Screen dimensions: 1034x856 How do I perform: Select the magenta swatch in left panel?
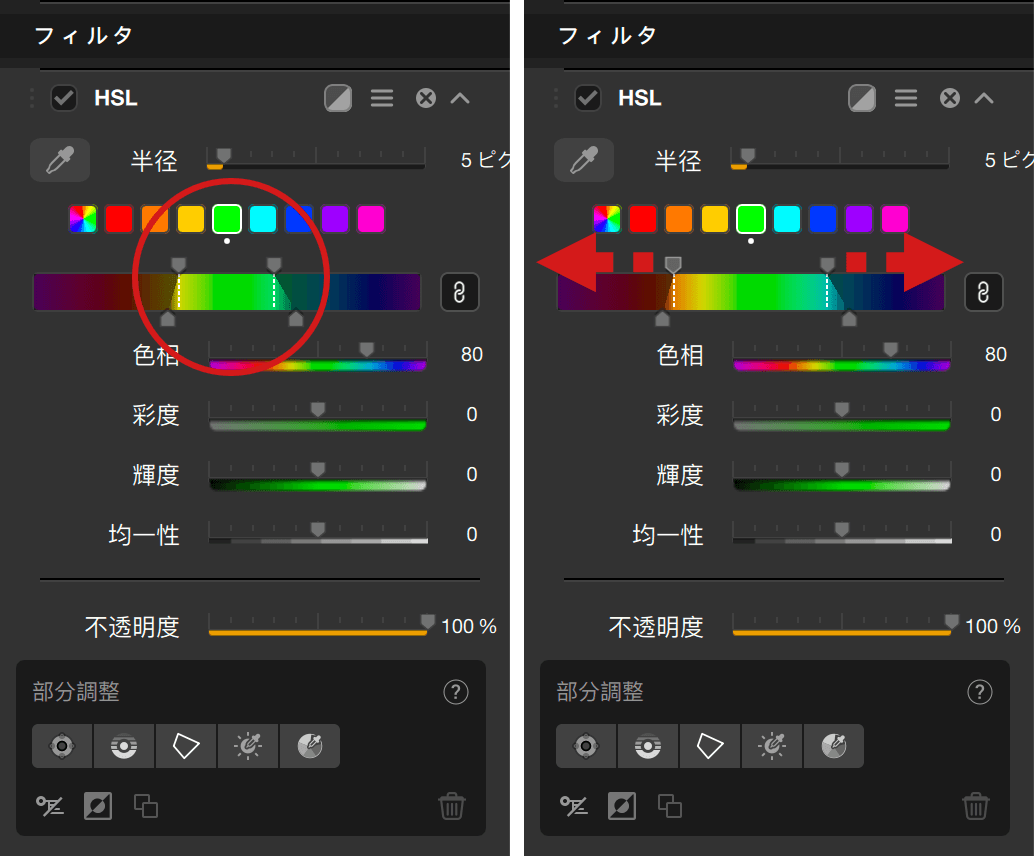(x=371, y=219)
